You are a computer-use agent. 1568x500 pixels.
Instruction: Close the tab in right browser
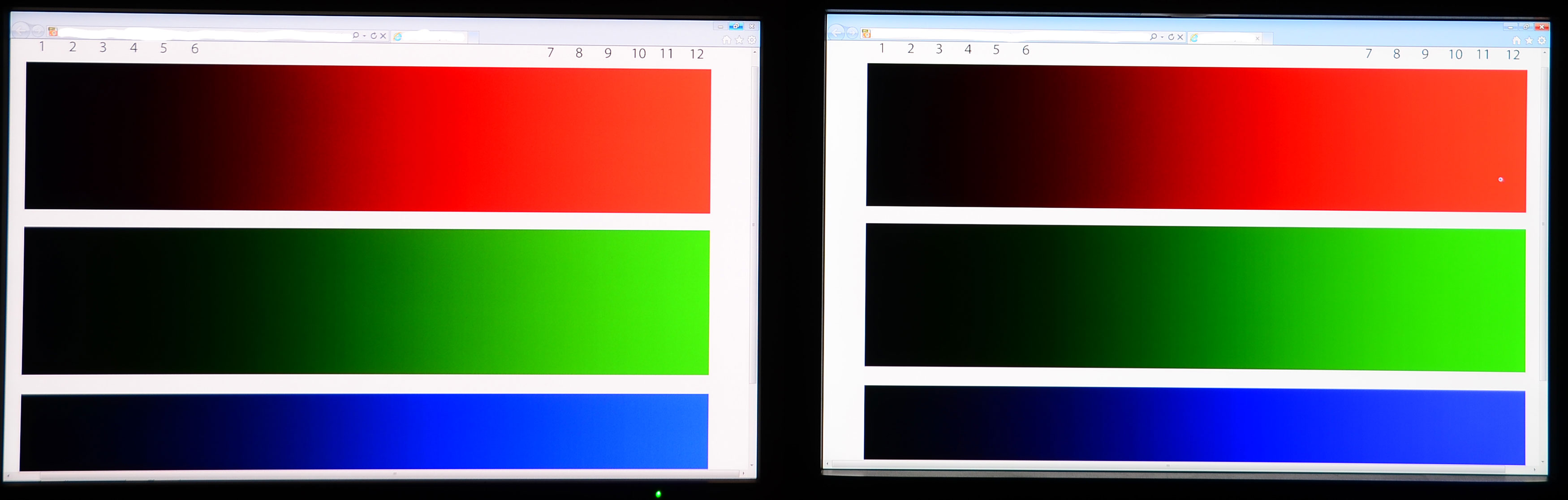coord(1258,39)
